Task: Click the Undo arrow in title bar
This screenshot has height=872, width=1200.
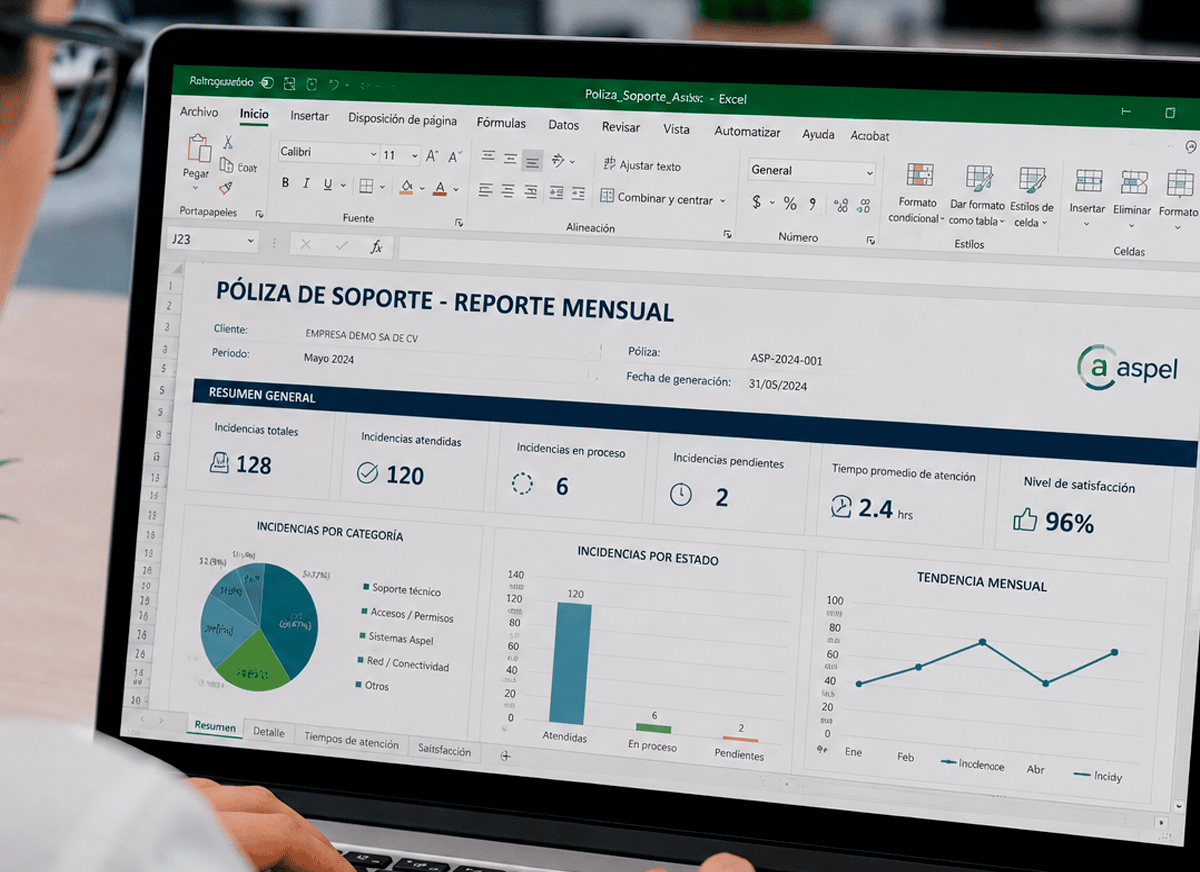Action: [x=334, y=85]
